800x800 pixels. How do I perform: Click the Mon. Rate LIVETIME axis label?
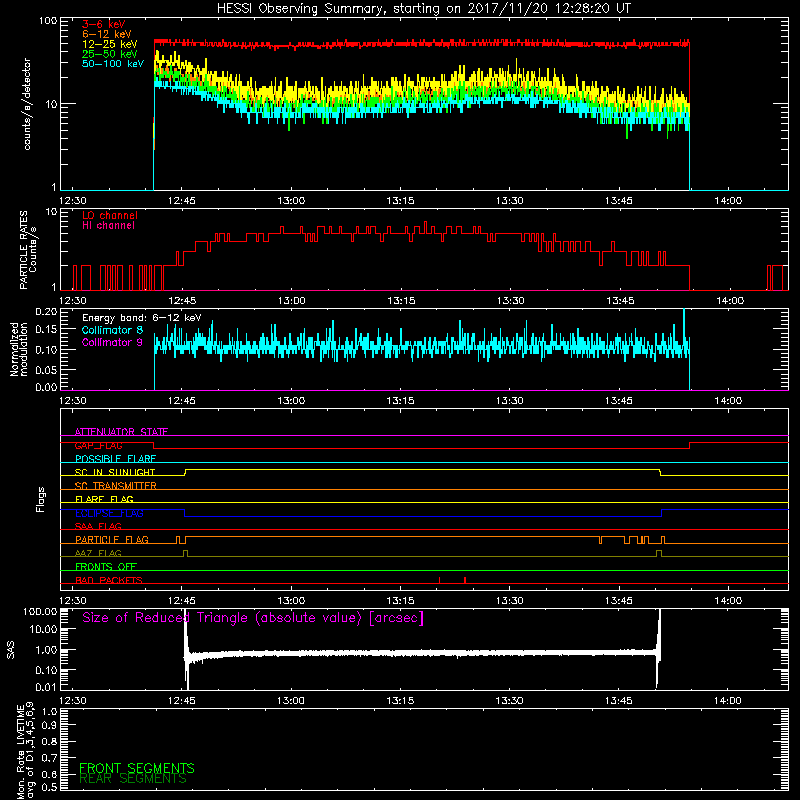[x=24, y=752]
